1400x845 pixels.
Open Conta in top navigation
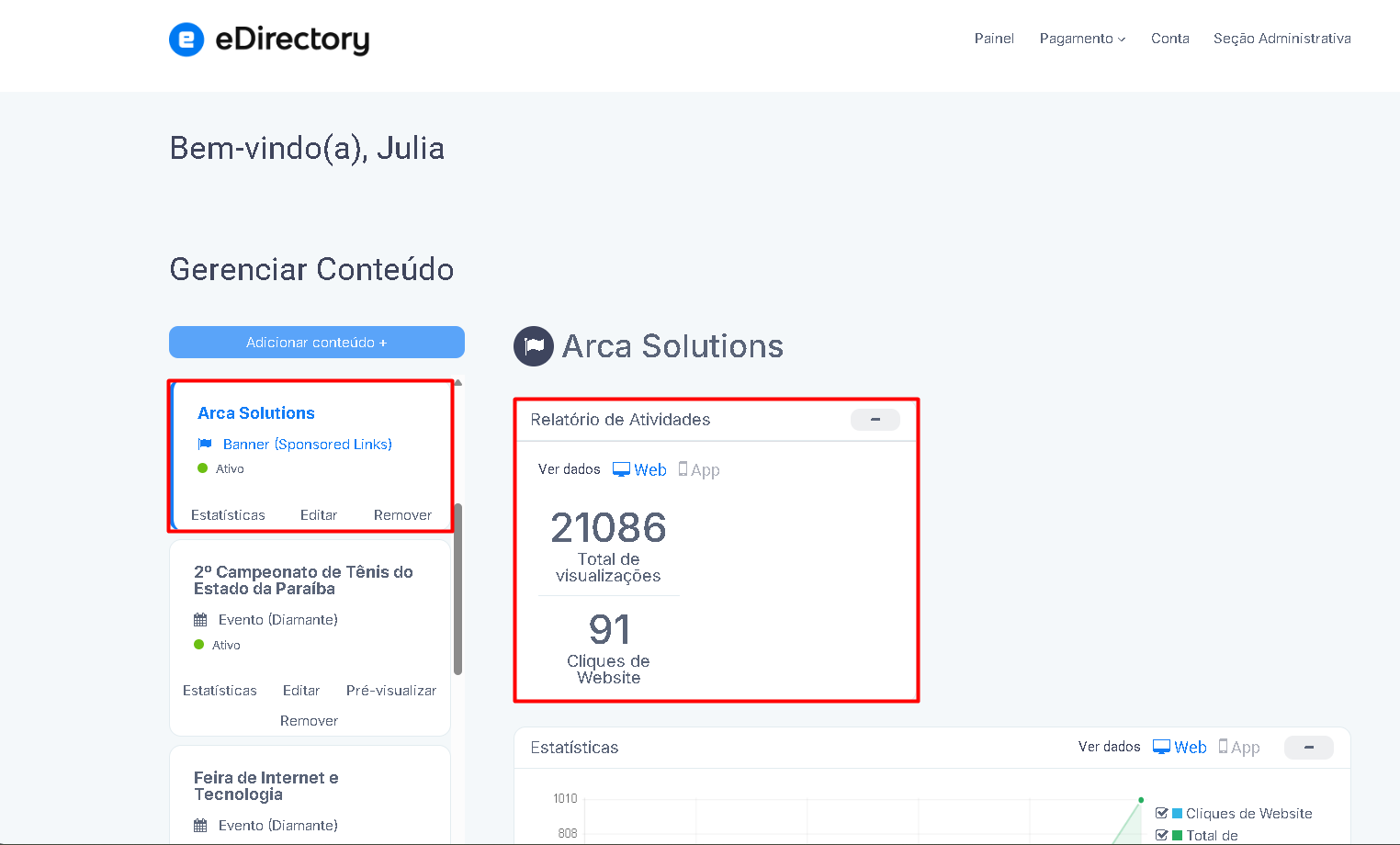coord(1170,39)
